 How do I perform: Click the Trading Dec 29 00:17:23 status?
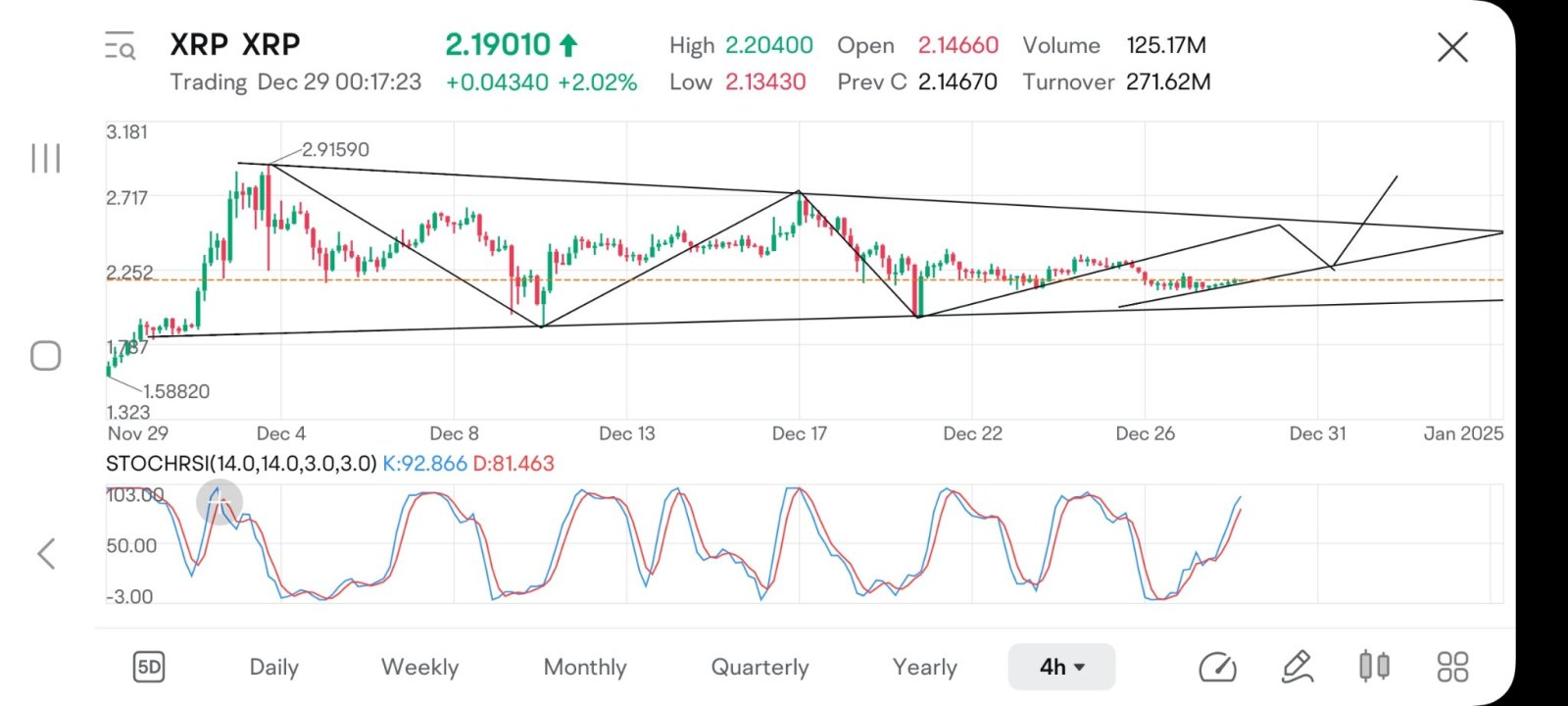(296, 82)
